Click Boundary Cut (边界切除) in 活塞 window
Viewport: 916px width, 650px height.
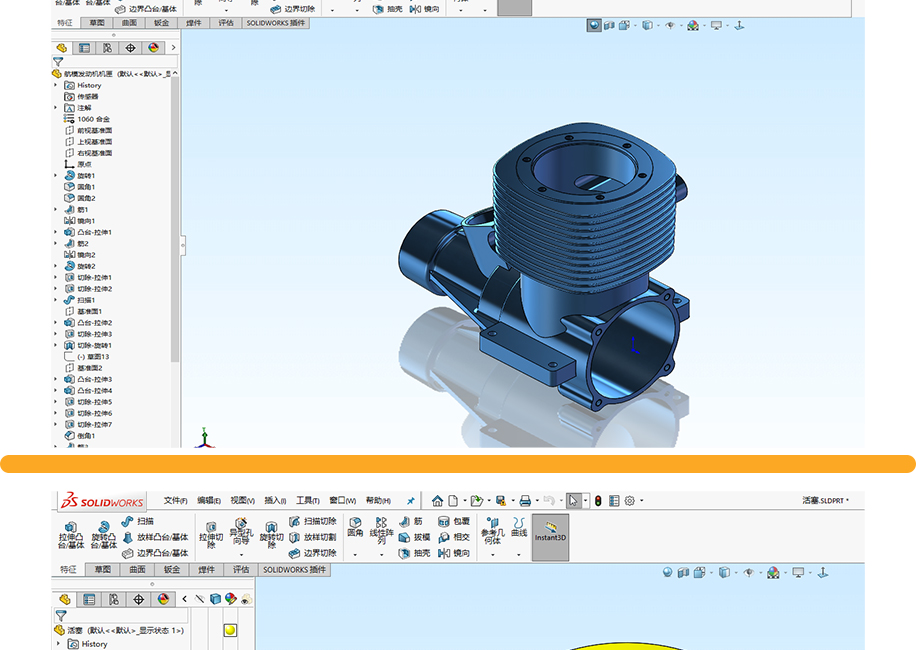pos(313,552)
